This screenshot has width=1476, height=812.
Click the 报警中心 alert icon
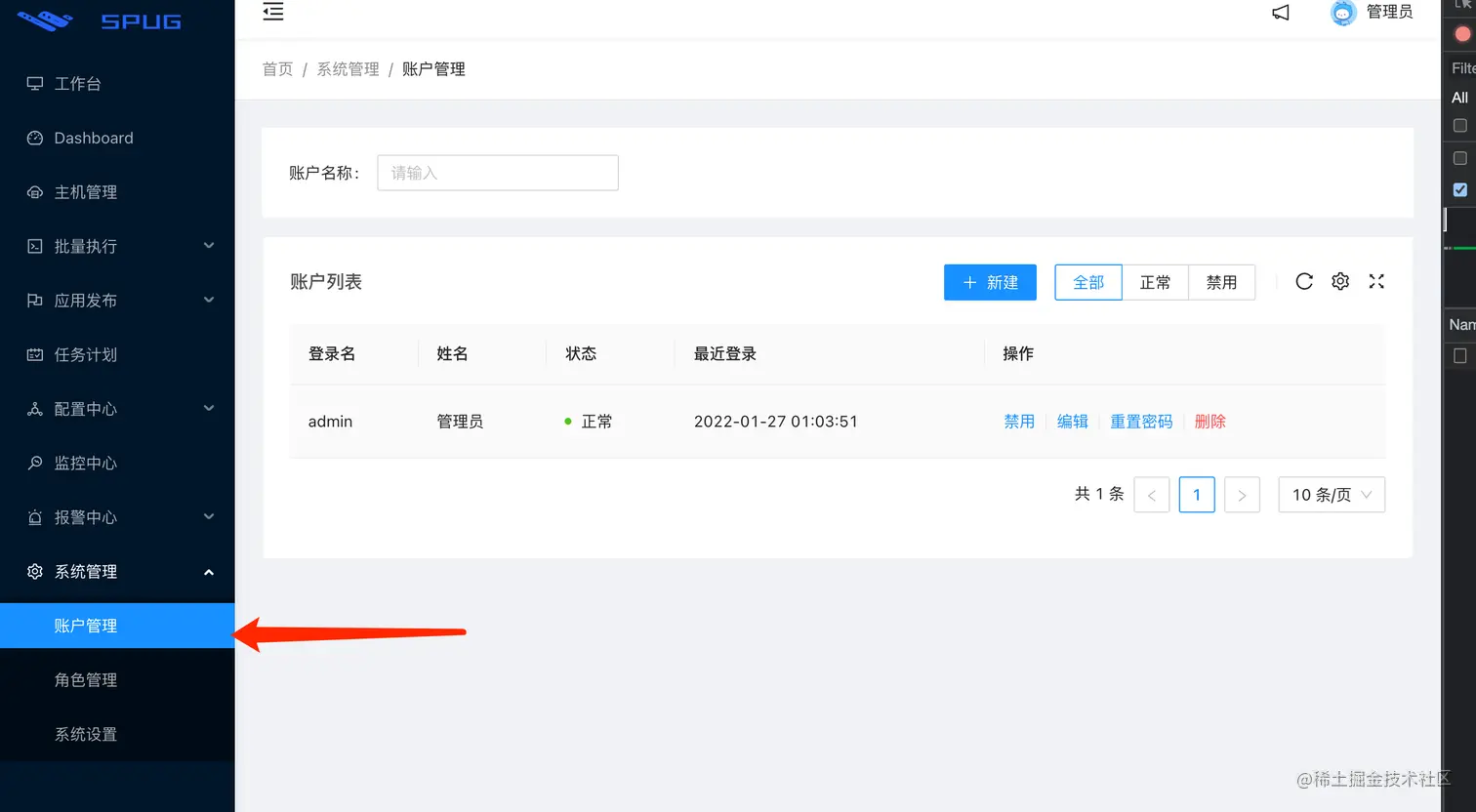pyautogui.click(x=35, y=517)
